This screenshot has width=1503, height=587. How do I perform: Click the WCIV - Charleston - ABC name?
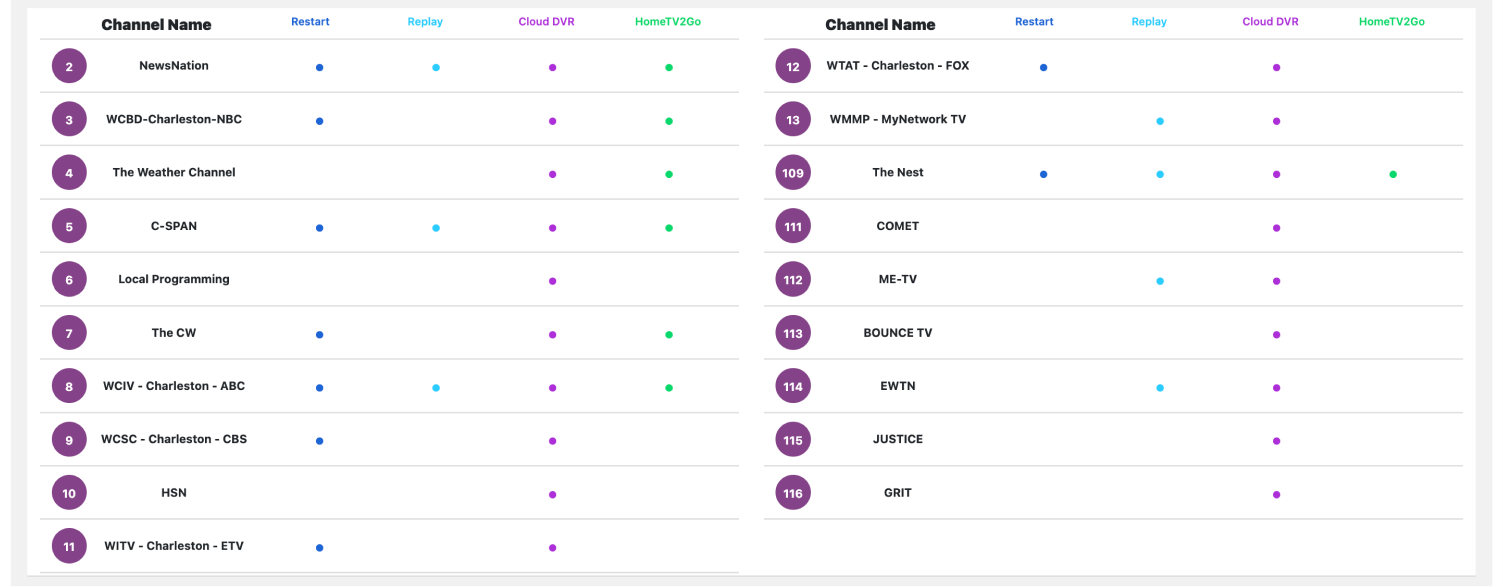tap(174, 386)
